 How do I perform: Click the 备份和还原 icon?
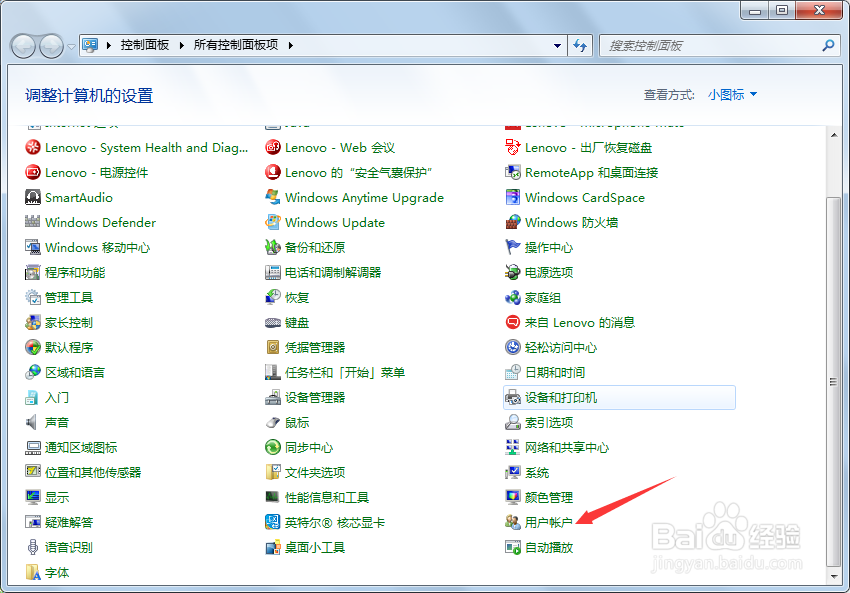coord(273,247)
